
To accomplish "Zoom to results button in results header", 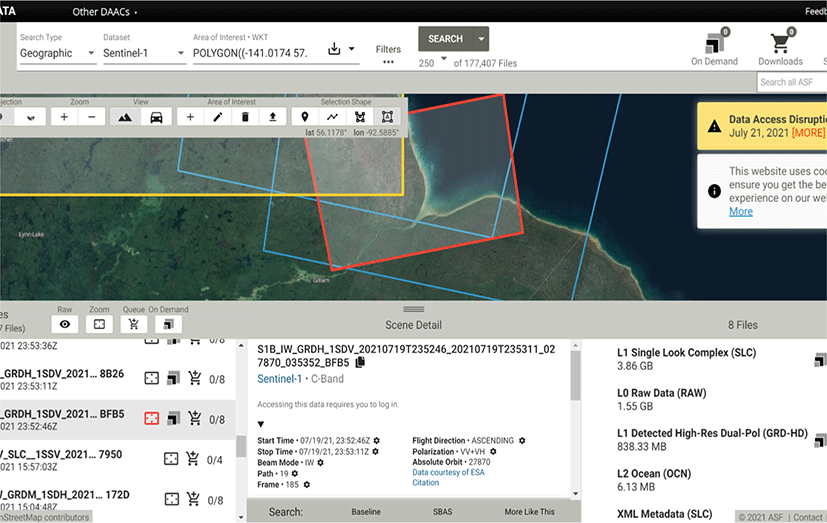I will pyautogui.click(x=99, y=324).
